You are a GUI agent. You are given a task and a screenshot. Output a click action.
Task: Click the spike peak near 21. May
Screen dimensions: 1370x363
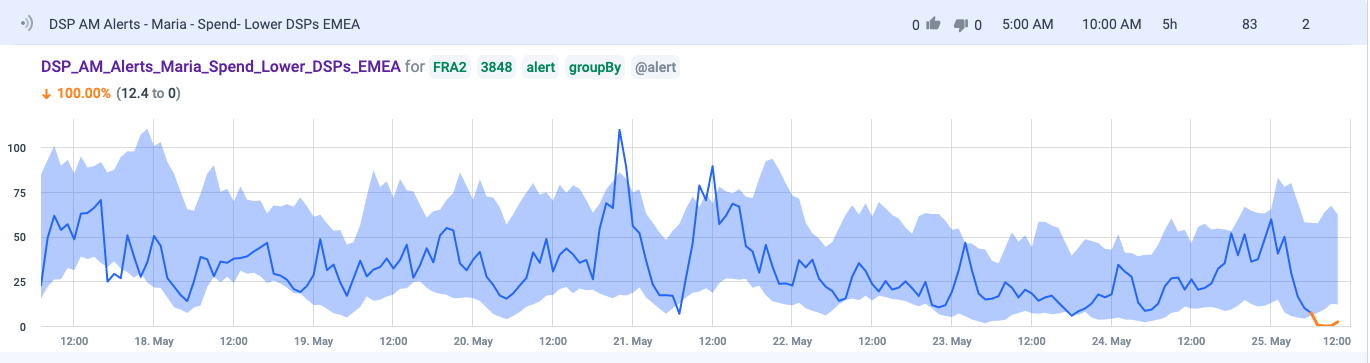click(x=620, y=130)
